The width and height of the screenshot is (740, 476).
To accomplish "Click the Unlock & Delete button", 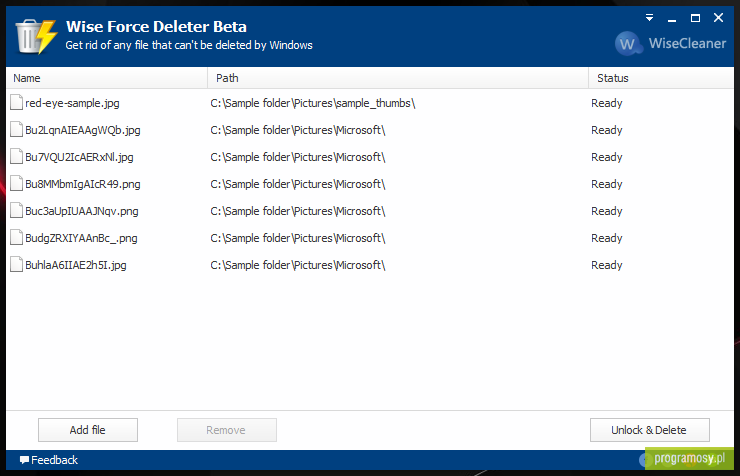I will (649, 430).
